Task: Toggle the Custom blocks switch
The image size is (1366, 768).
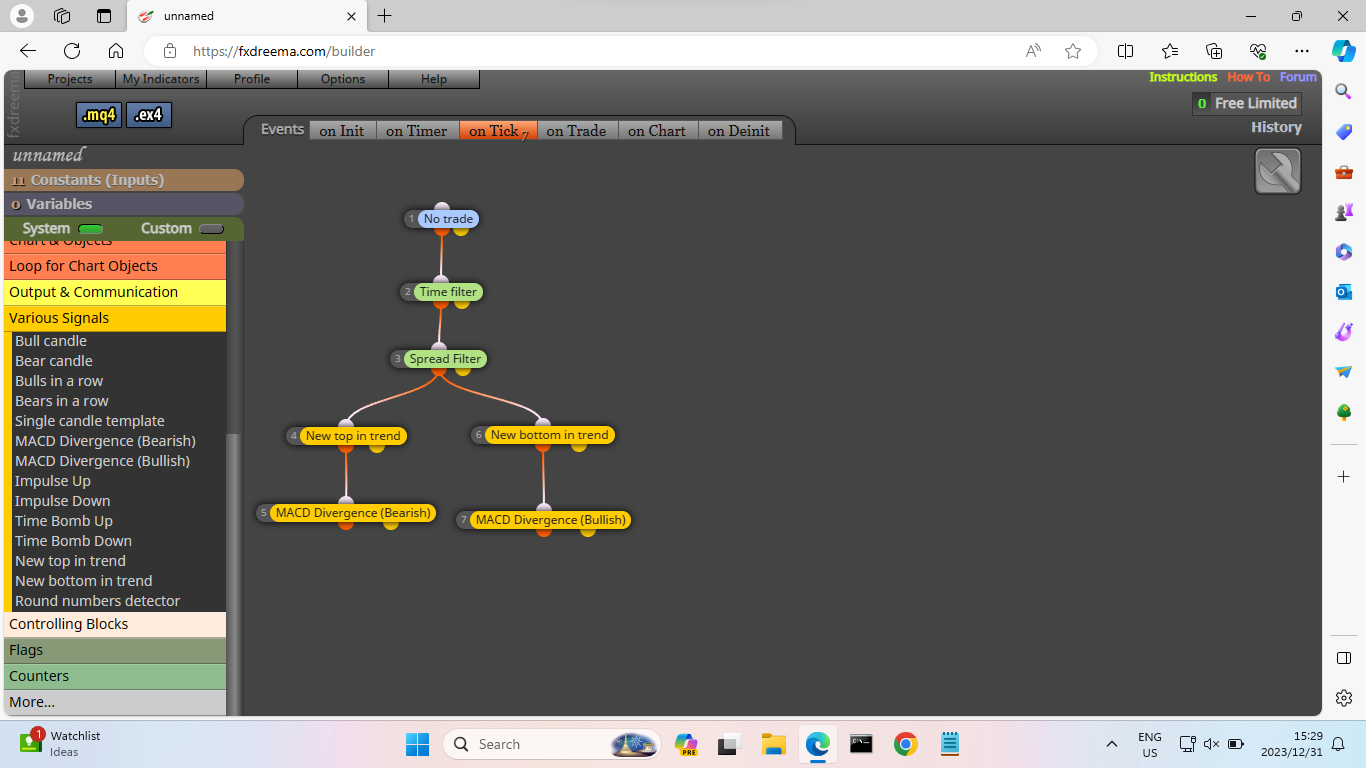Action: pyautogui.click(x=211, y=229)
